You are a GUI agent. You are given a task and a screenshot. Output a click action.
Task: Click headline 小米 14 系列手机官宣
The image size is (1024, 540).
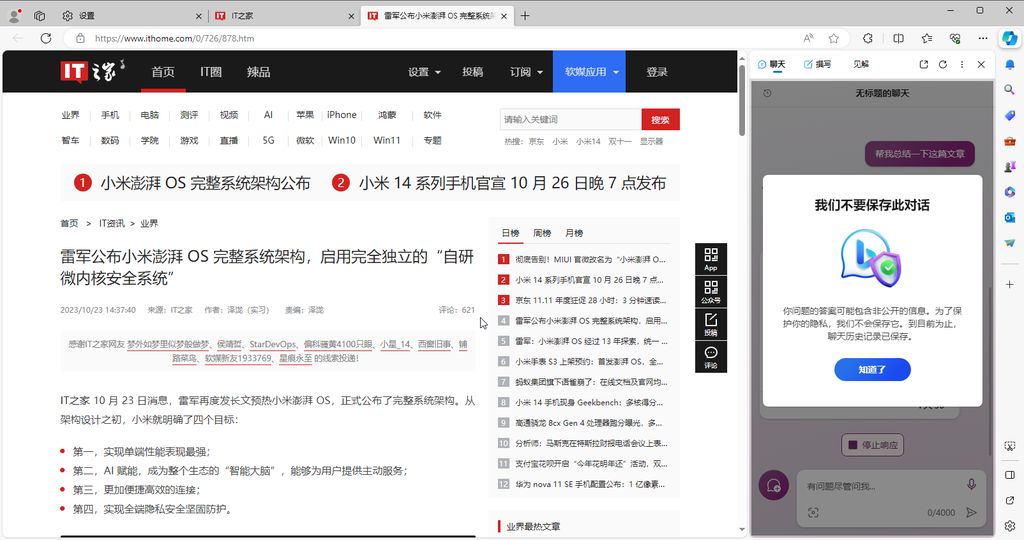513,183
